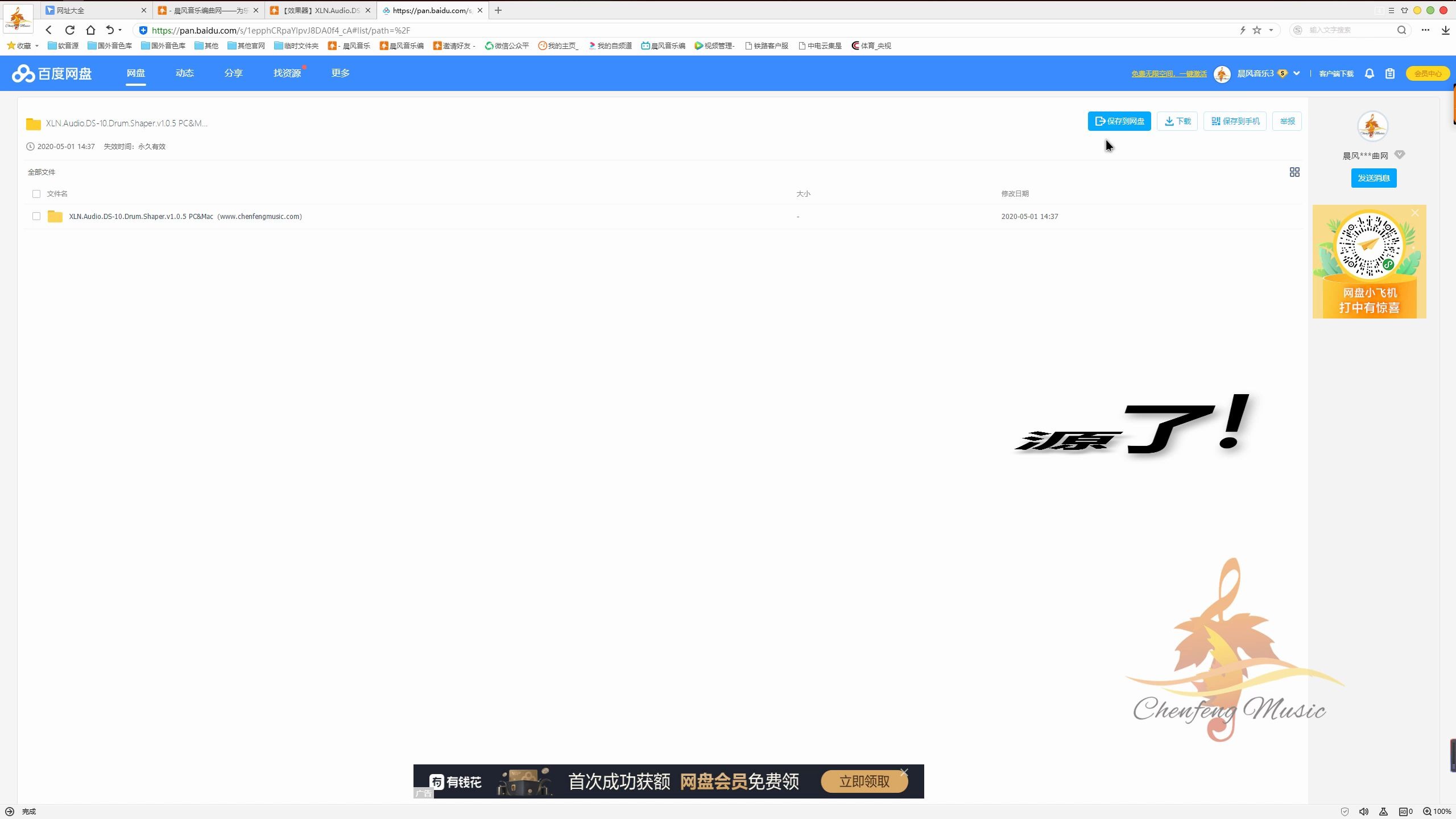Open the notifications bell icon
The image size is (1456, 819).
tap(1370, 73)
